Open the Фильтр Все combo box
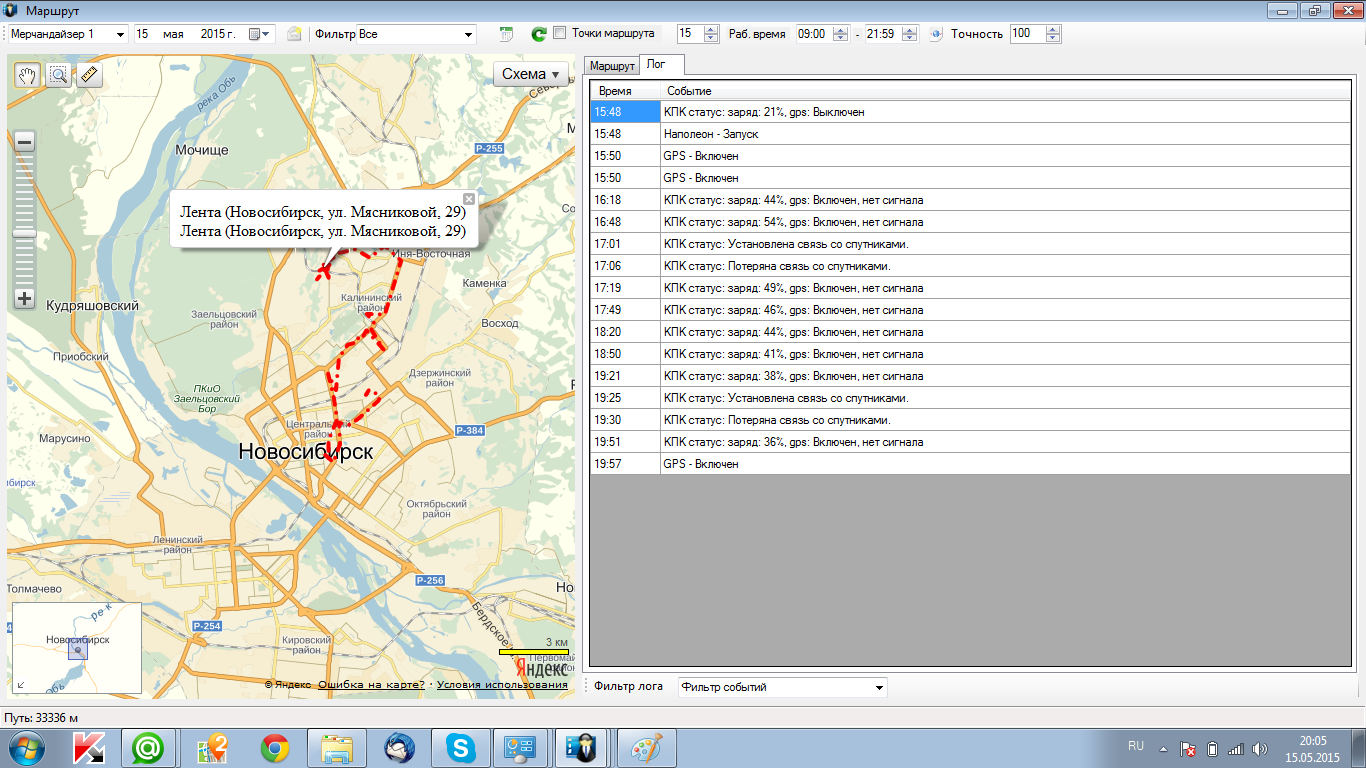This screenshot has width=1366, height=768. pyautogui.click(x=468, y=34)
